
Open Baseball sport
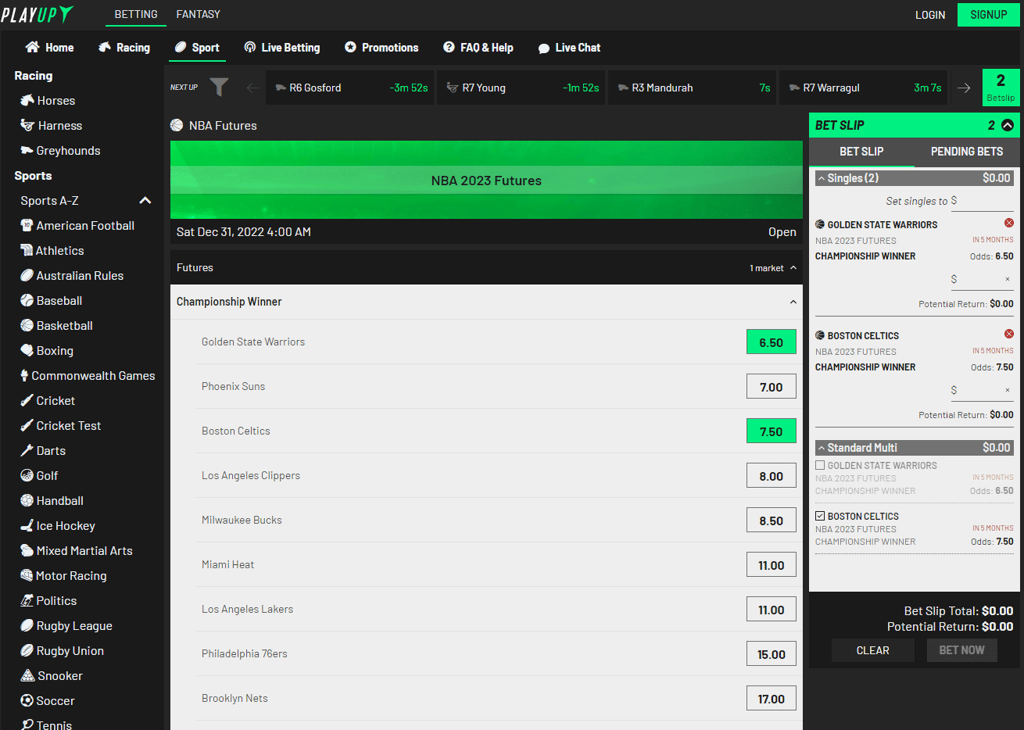51,300
